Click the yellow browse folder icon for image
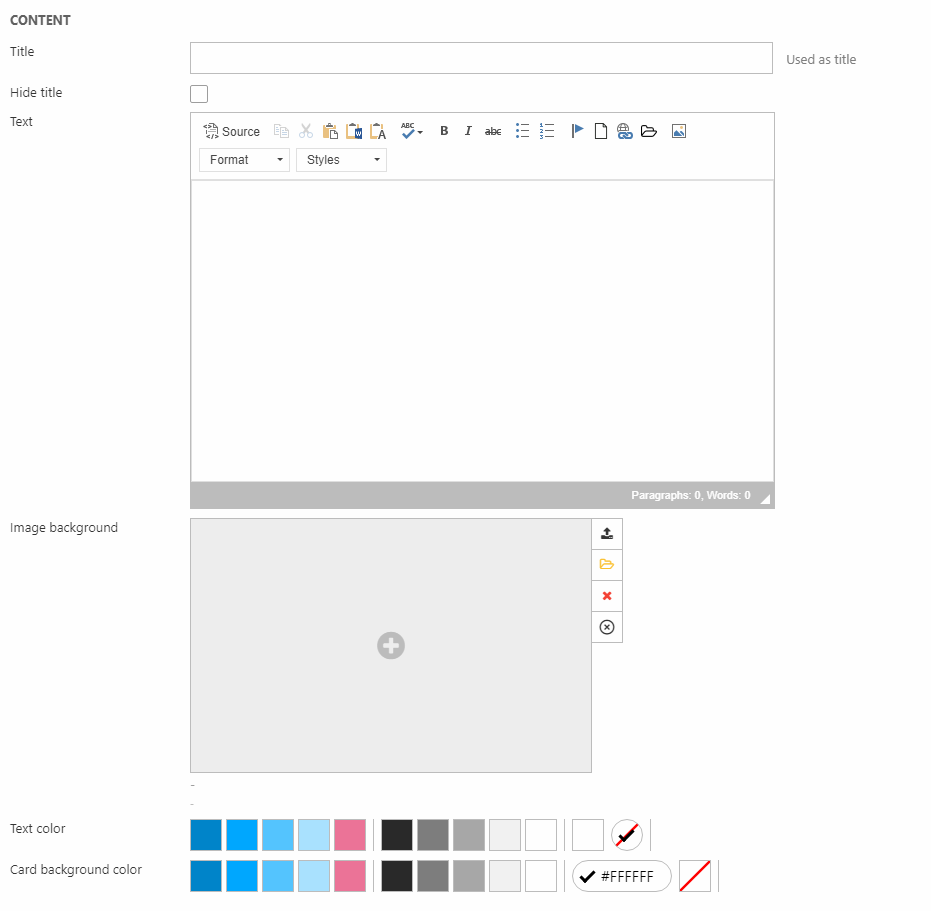931x911 pixels. (607, 564)
